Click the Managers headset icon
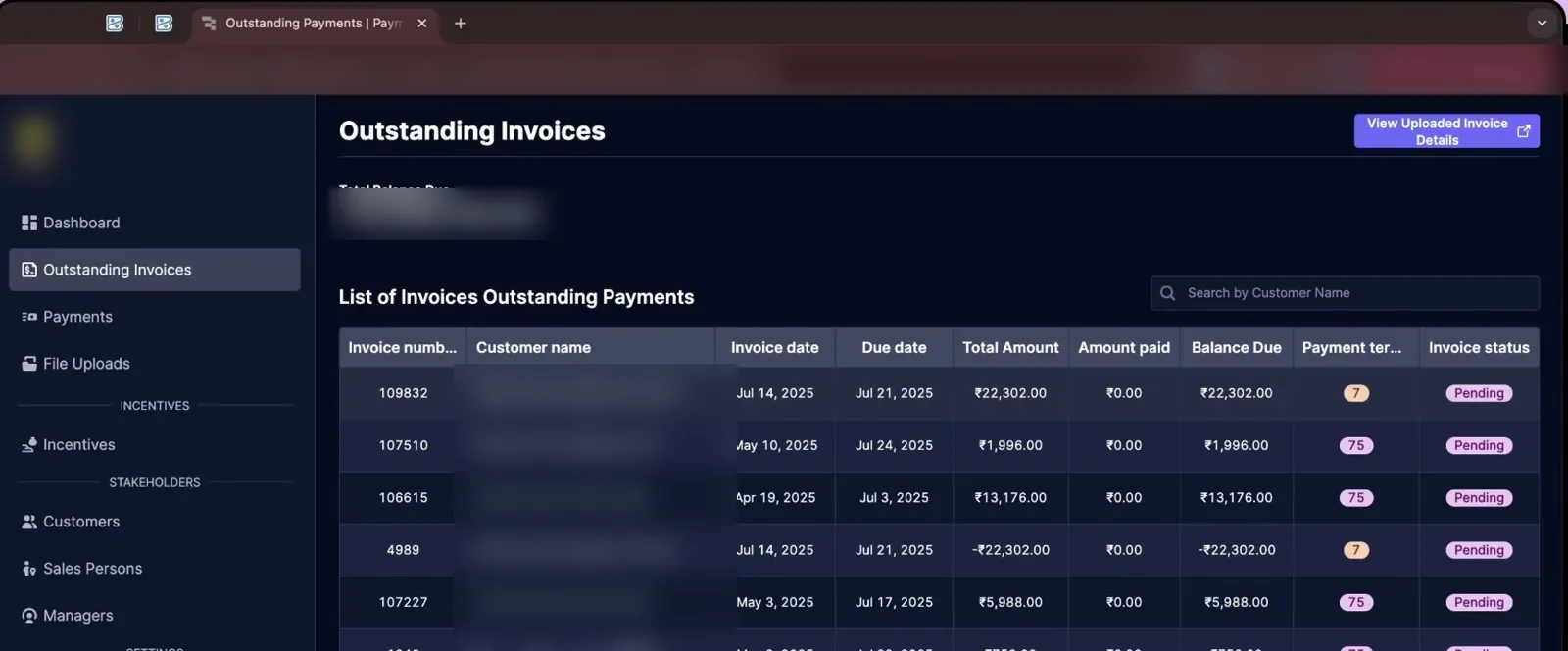Screen dimensions: 1568x651 pyautogui.click(x=29, y=616)
